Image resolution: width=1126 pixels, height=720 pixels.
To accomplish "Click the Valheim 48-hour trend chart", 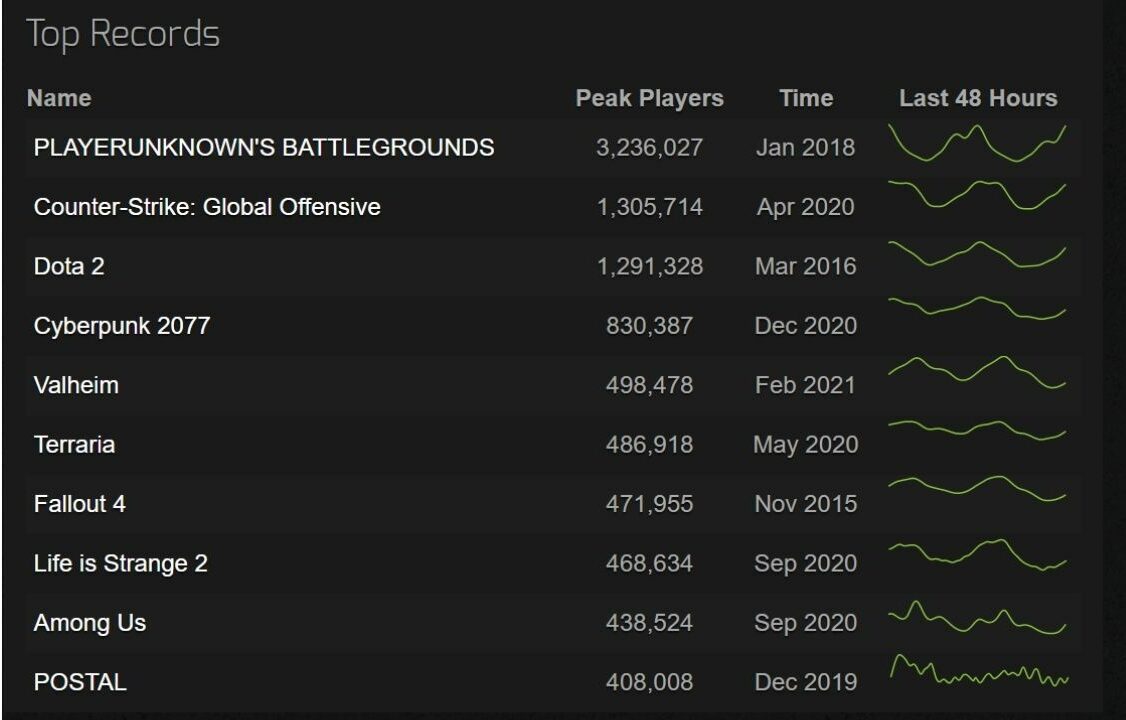I will click(977, 372).
